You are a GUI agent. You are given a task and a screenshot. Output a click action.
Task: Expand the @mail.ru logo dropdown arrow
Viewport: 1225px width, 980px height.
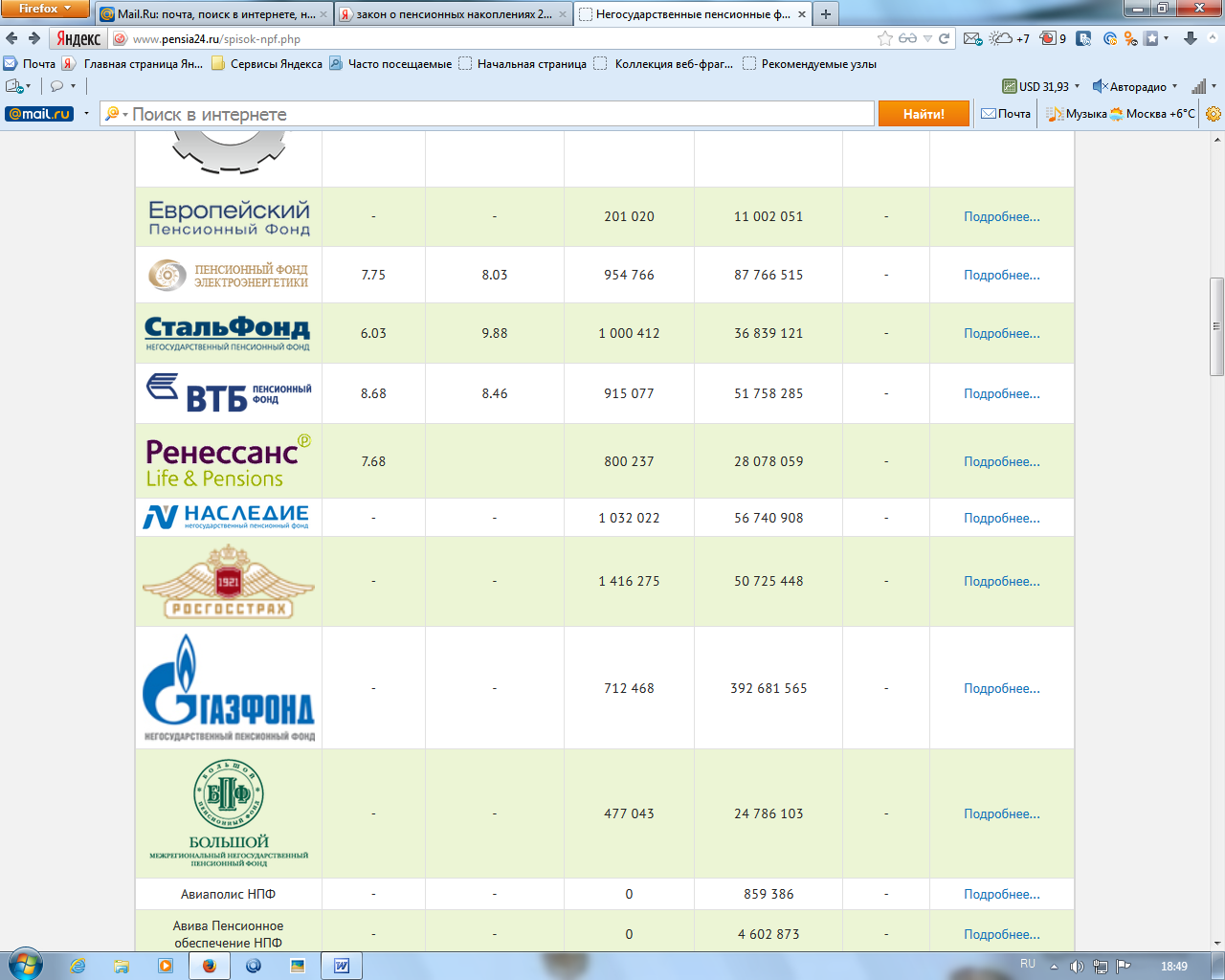(x=86, y=114)
